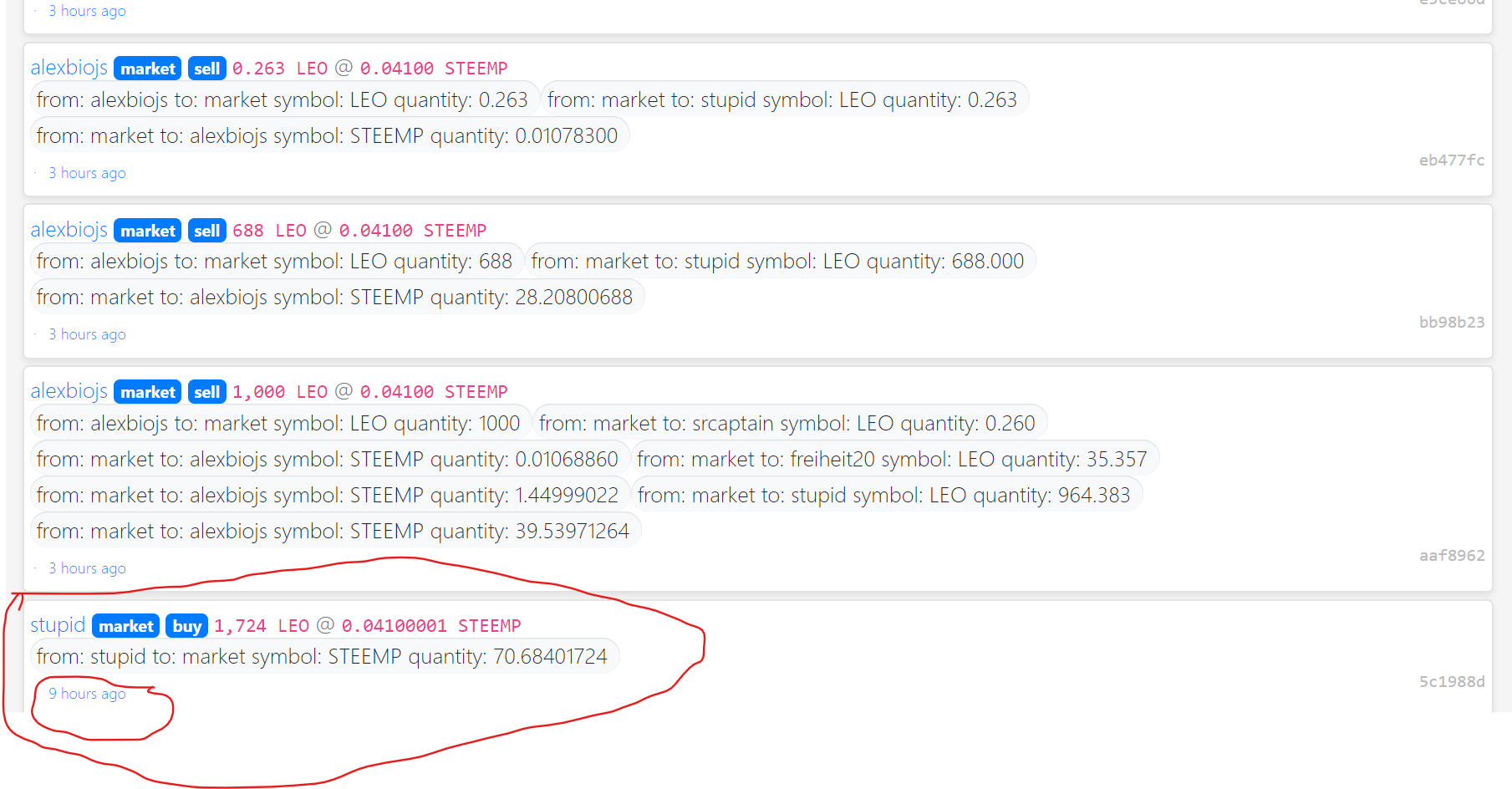This screenshot has height=789, width=1512.
Task: Open alexbiojs link on 1,000 LEO sell
Action: point(69,390)
